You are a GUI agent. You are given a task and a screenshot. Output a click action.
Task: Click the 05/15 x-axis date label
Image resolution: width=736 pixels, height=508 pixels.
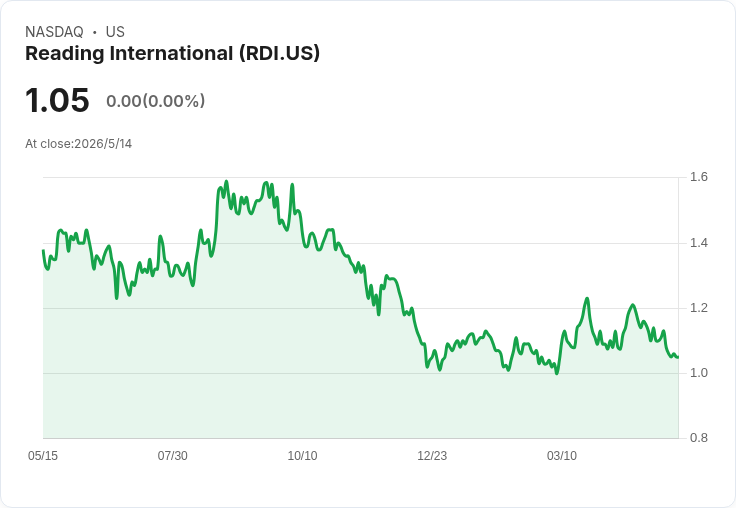click(x=43, y=455)
